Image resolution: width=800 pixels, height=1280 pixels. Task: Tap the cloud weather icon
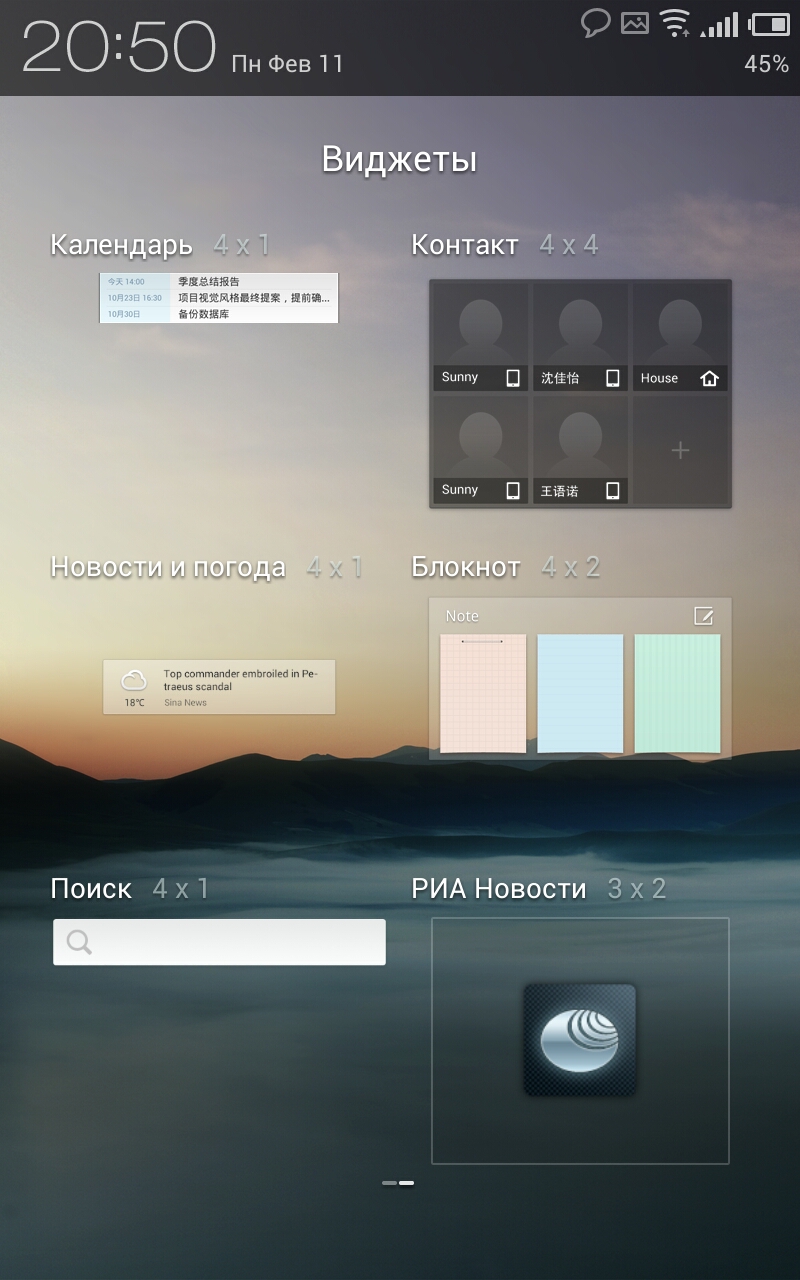click(134, 681)
